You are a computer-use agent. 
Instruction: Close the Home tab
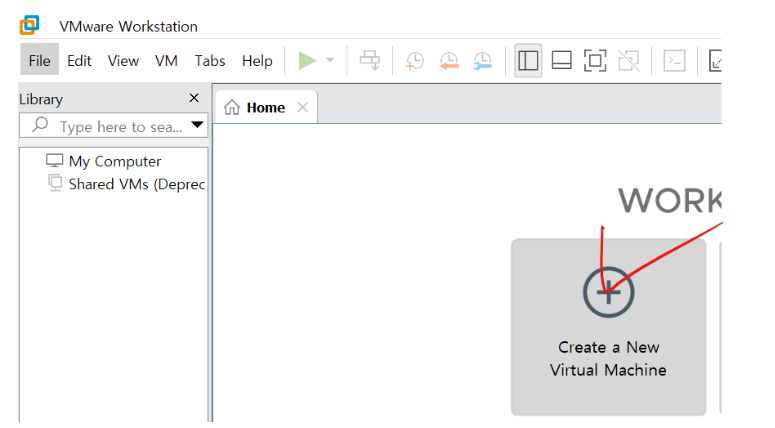302,107
